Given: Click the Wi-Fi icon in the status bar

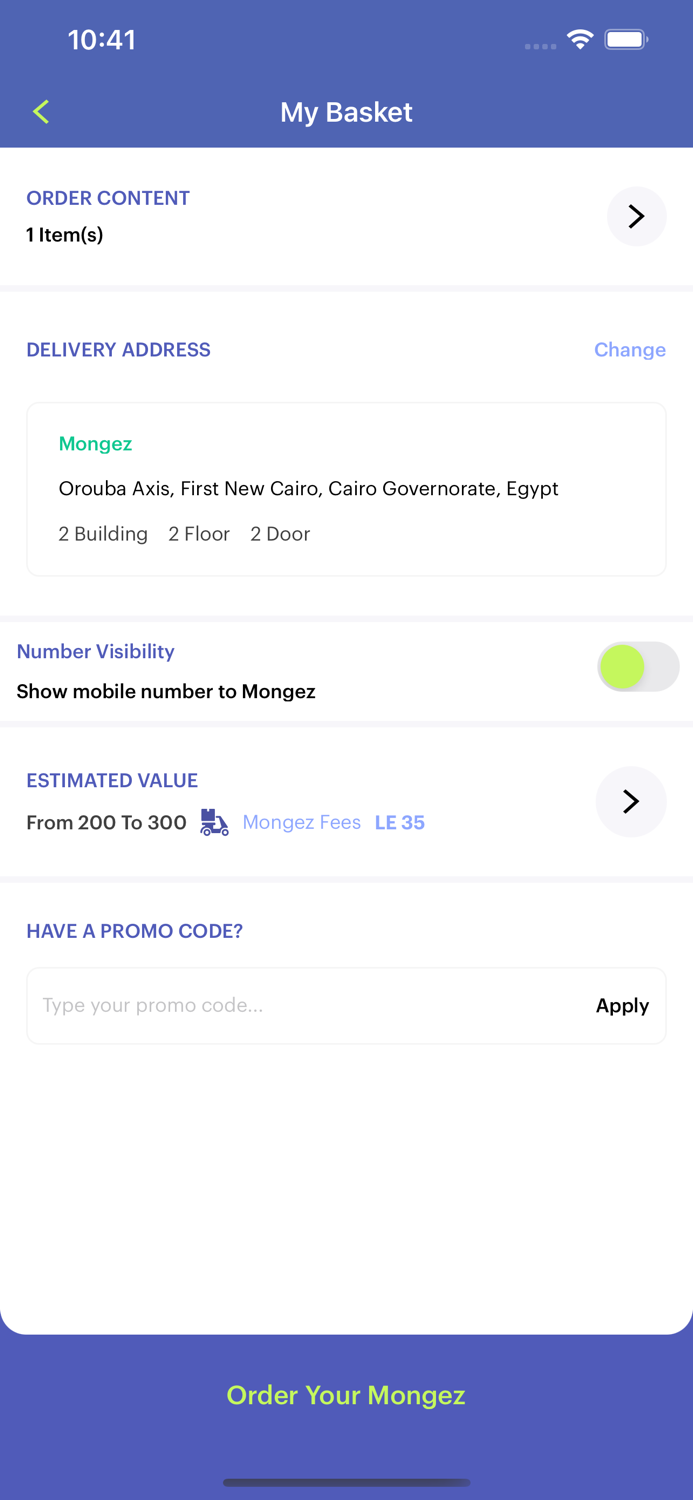Looking at the screenshot, I should point(581,40).
